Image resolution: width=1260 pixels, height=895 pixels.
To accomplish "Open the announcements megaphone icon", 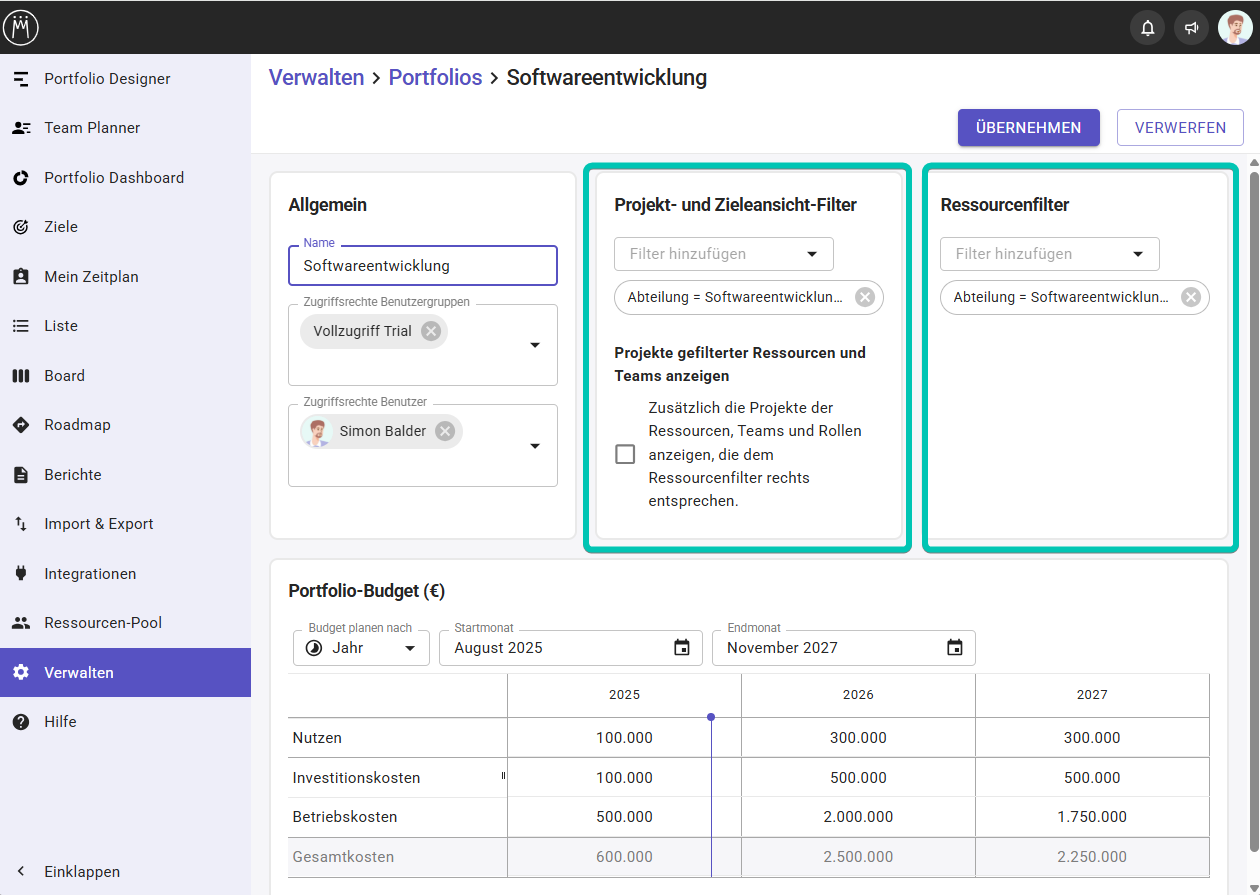I will [1191, 28].
